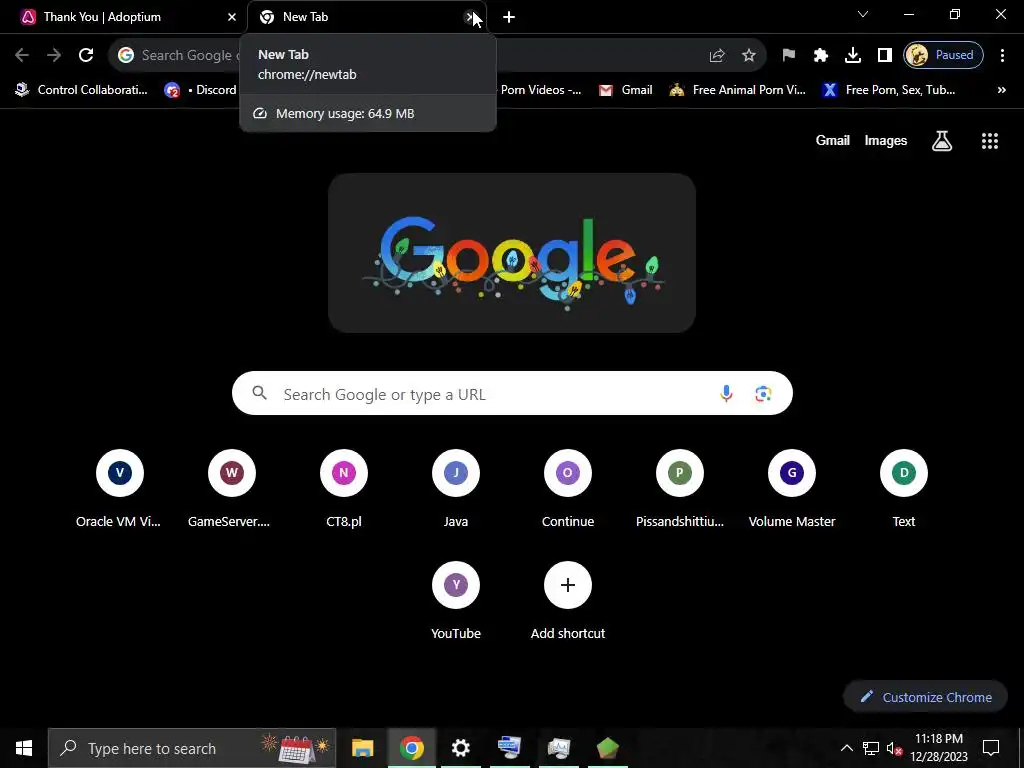
Task: Bookmark this tab with the star icon
Action: point(749,55)
